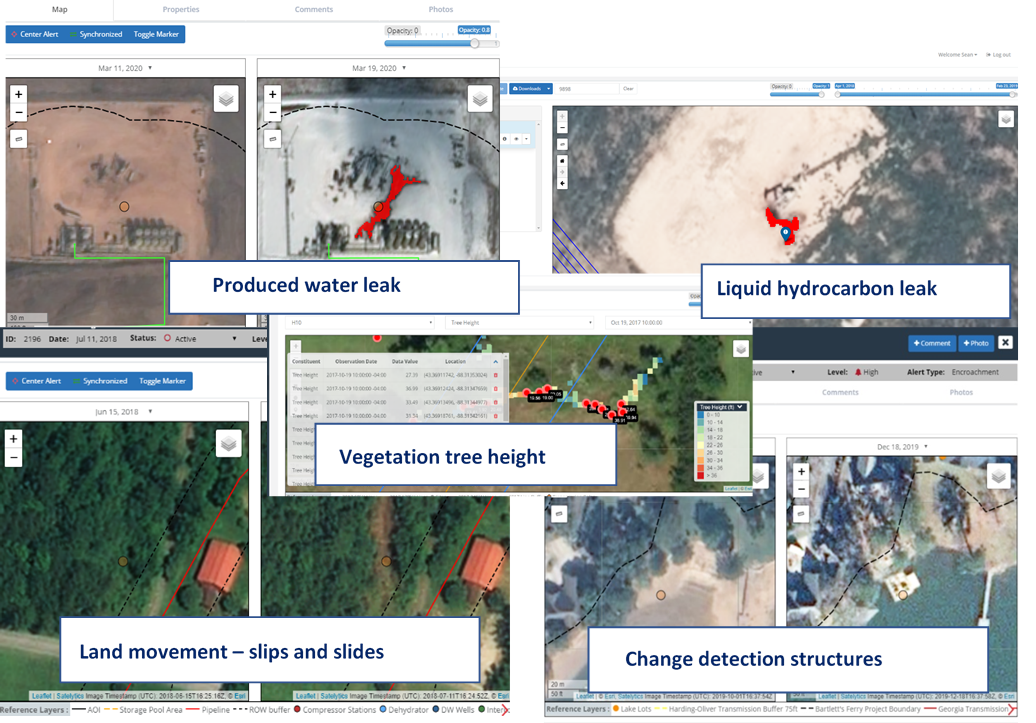Click the + Comment button
Screen dimensions: 1036x723
(x=932, y=343)
